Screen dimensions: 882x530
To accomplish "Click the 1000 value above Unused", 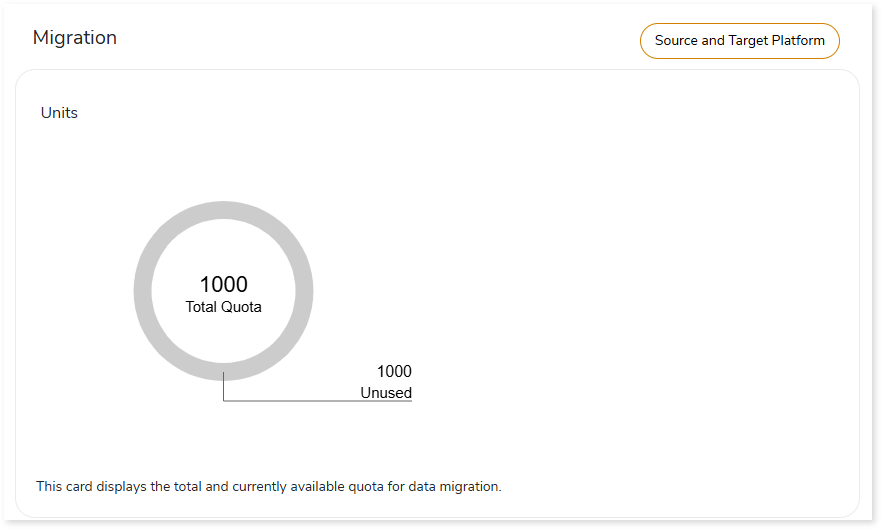I will 394,371.
